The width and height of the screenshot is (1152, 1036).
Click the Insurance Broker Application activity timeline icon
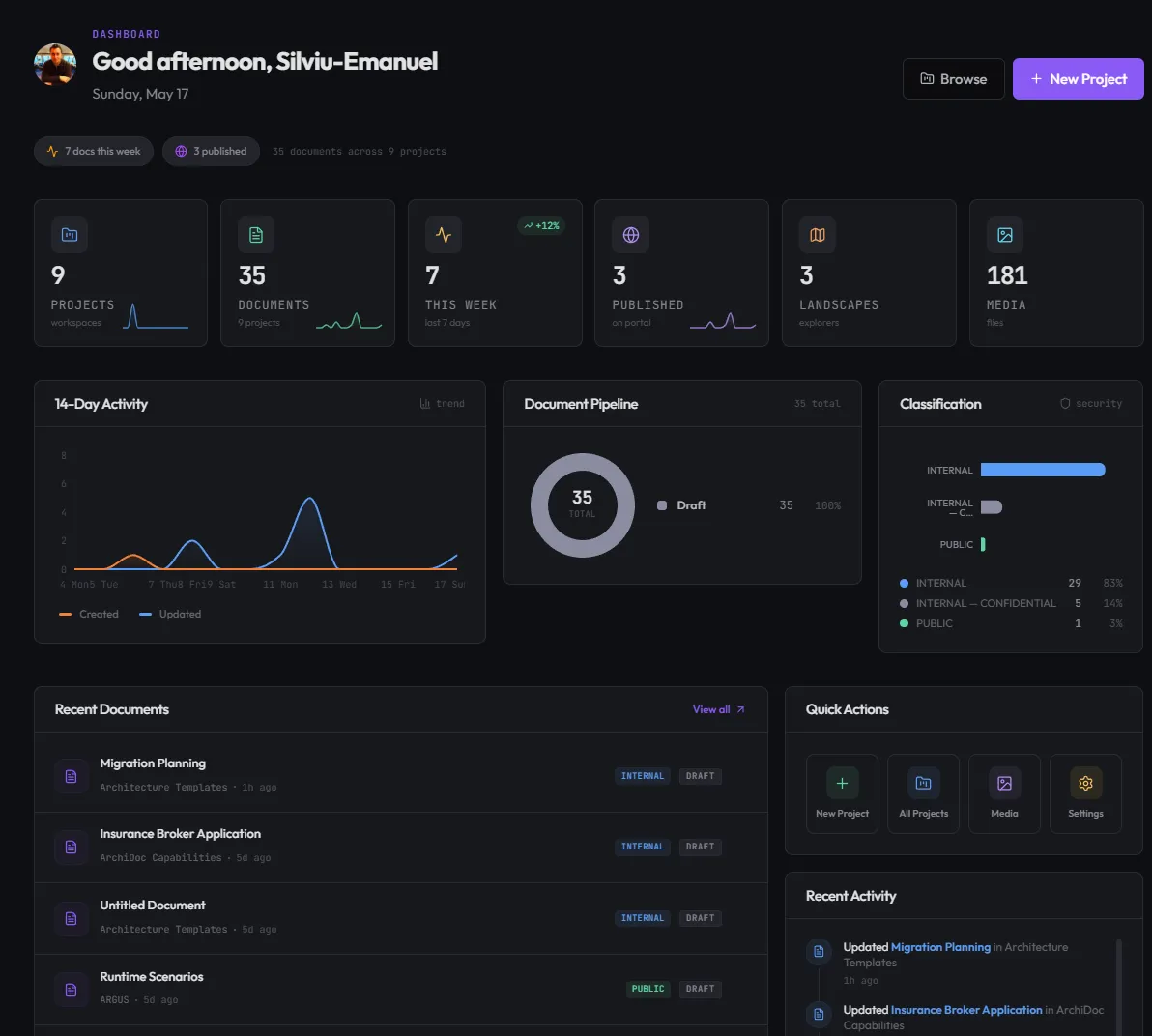819,1015
